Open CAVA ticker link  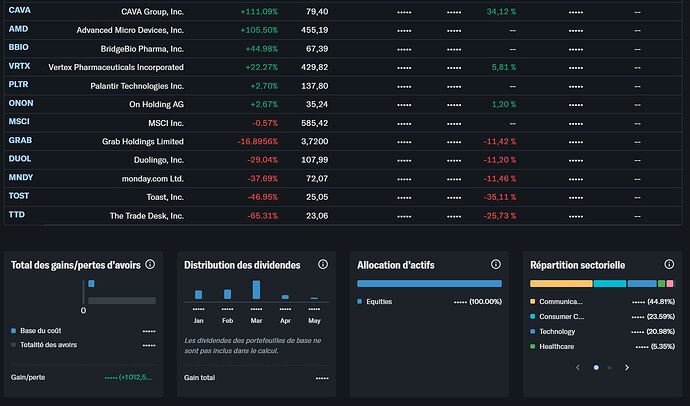pyautogui.click(x=20, y=10)
